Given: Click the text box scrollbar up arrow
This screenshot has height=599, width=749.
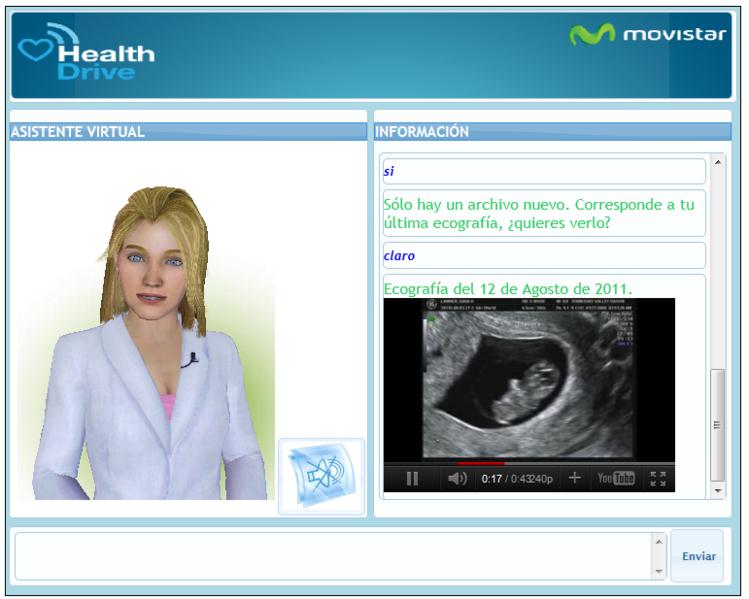Looking at the screenshot, I should (x=658, y=542).
